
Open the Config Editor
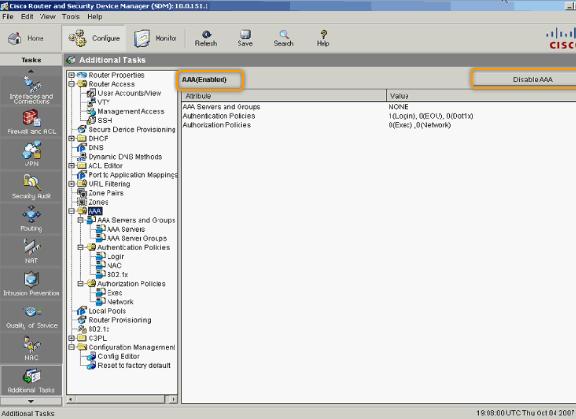pyautogui.click(x=118, y=357)
